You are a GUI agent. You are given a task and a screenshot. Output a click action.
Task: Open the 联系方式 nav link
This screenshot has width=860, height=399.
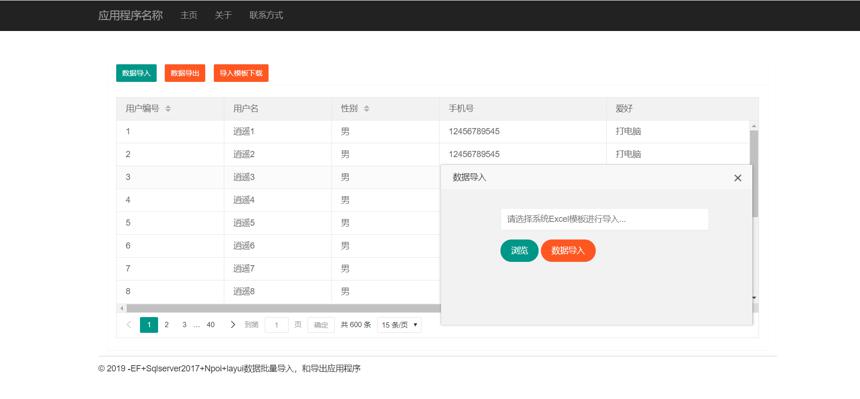(x=266, y=15)
